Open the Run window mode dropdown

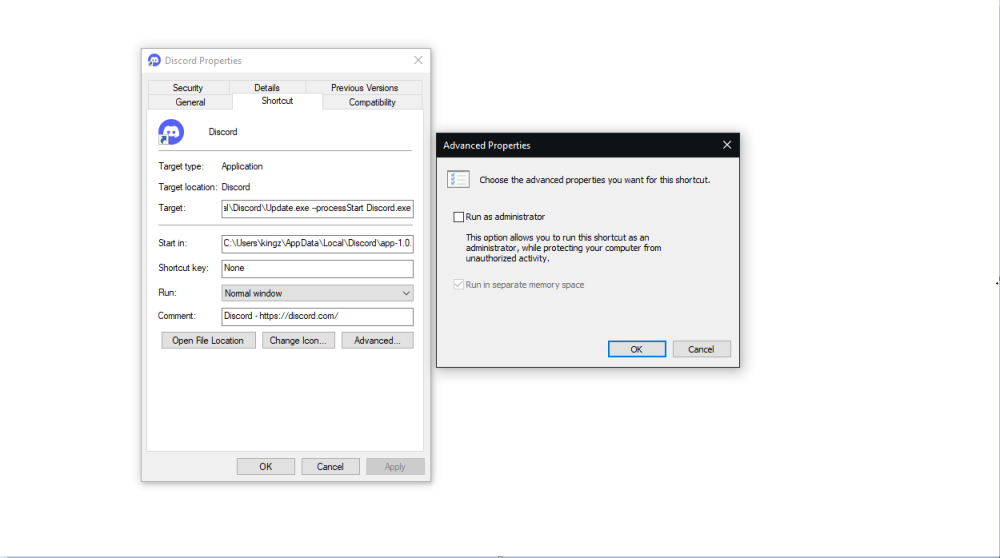tap(317, 293)
